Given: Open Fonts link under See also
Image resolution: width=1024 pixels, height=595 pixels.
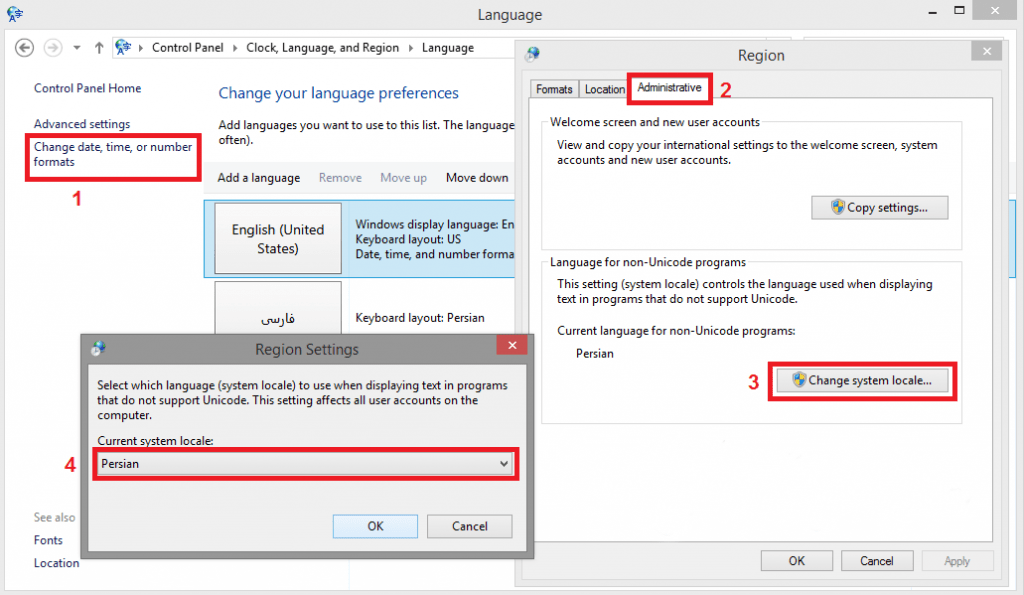Looking at the screenshot, I should point(48,540).
